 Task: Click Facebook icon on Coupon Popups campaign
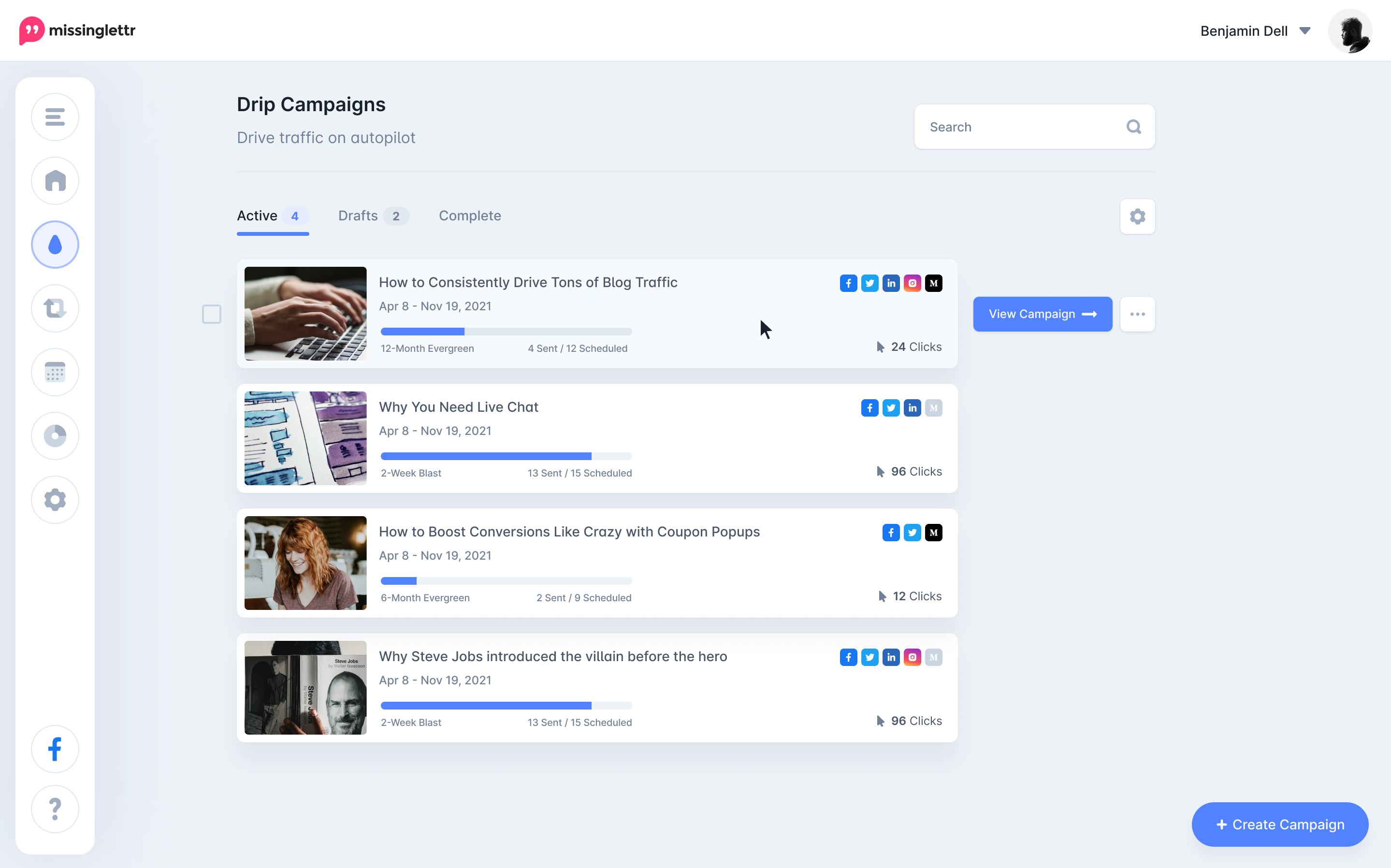tap(891, 532)
